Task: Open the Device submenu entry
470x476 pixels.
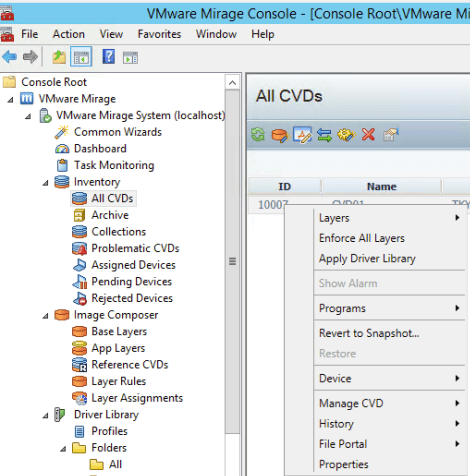Action: pyautogui.click(x=376, y=378)
